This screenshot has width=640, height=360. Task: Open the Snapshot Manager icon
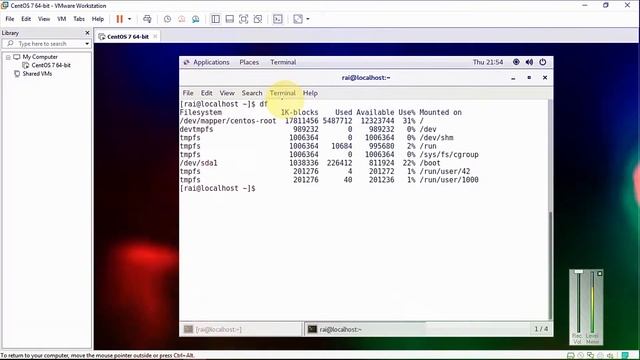[196, 19]
